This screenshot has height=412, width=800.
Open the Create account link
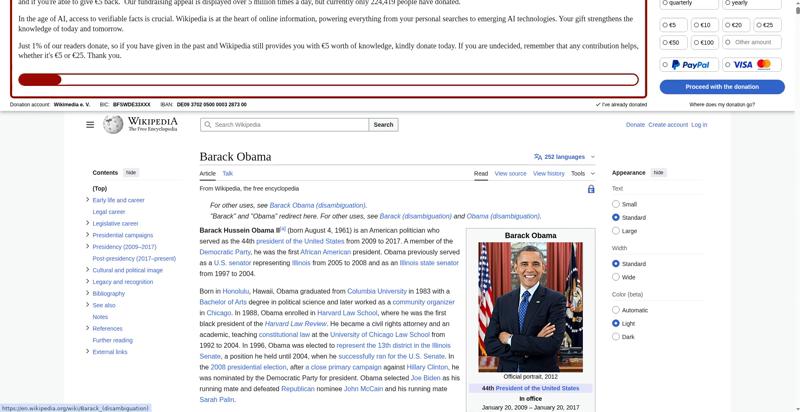(x=667, y=125)
